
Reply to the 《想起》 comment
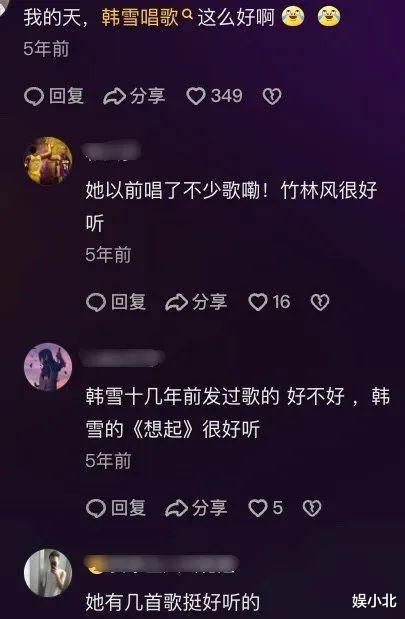(x=116, y=508)
